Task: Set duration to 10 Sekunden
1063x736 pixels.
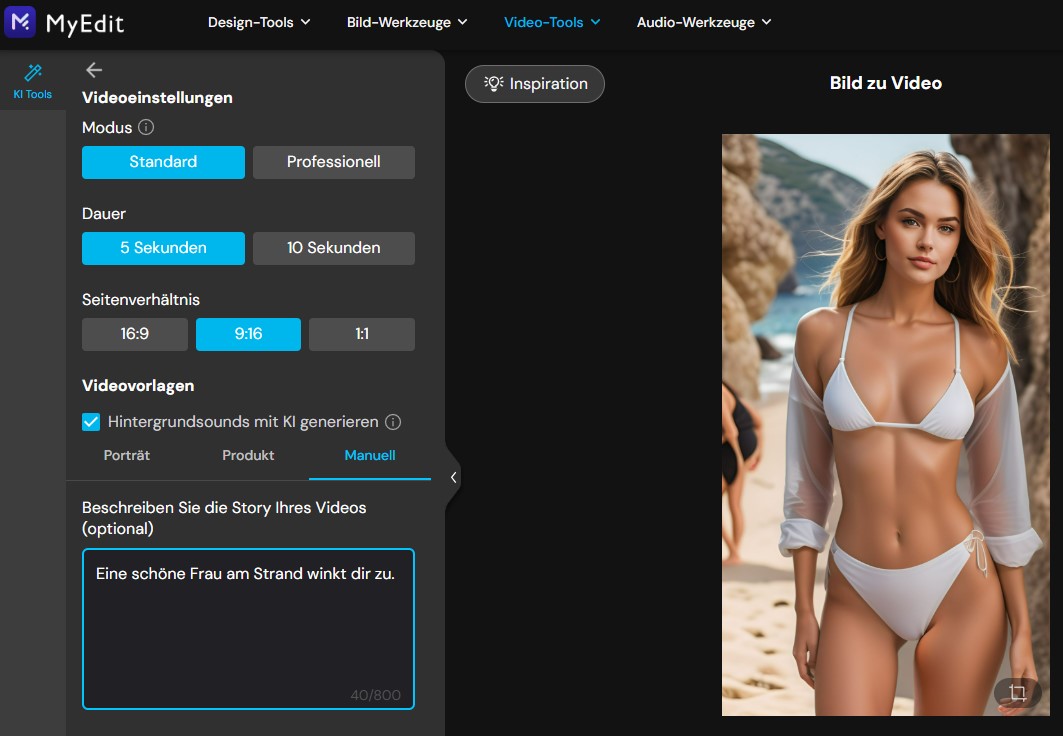Action: tap(334, 248)
